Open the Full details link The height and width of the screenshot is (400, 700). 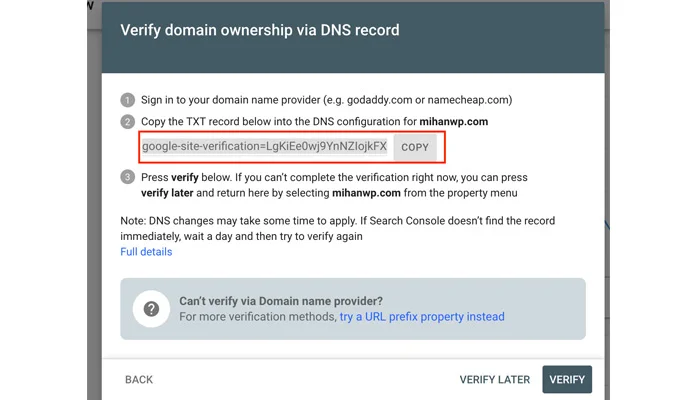pos(146,252)
